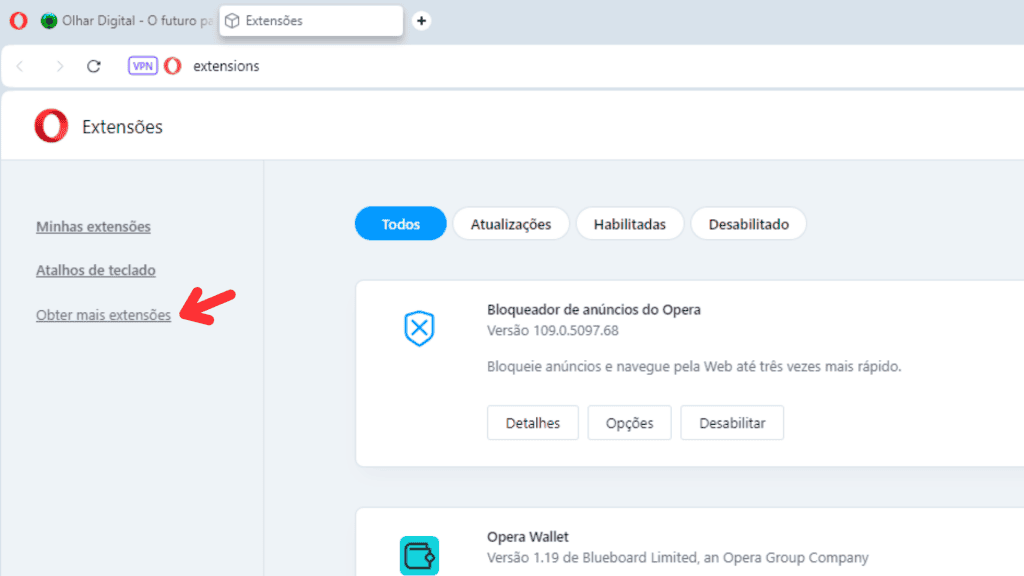
Task: Click Detalhes on the ad blocker card
Action: (x=532, y=422)
